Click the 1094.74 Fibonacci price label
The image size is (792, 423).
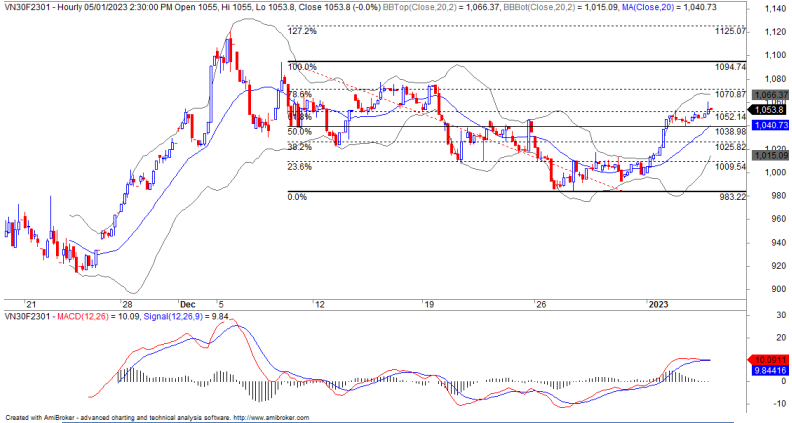tap(732, 67)
